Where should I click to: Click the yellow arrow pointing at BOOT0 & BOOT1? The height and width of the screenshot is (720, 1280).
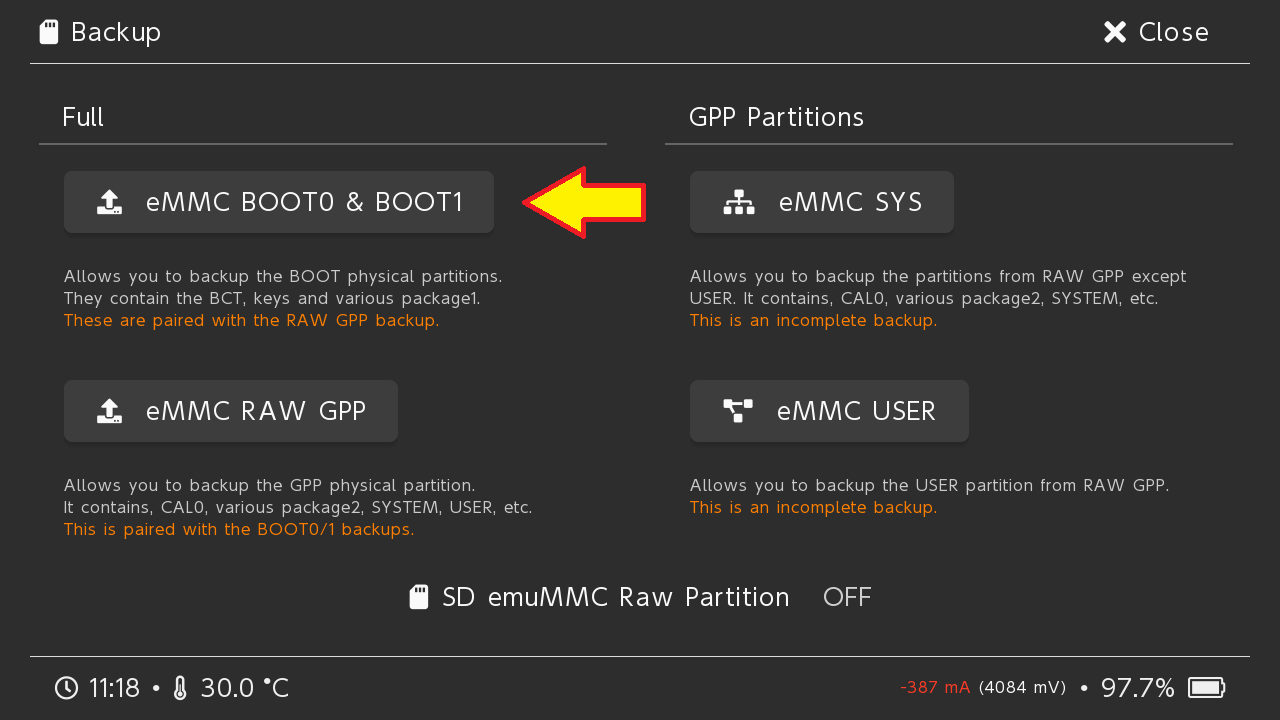tap(585, 203)
